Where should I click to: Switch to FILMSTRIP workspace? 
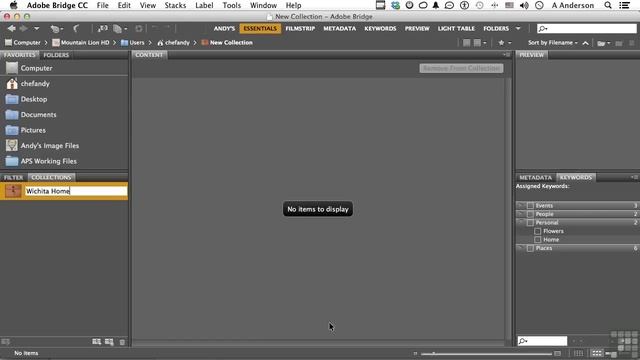point(300,29)
